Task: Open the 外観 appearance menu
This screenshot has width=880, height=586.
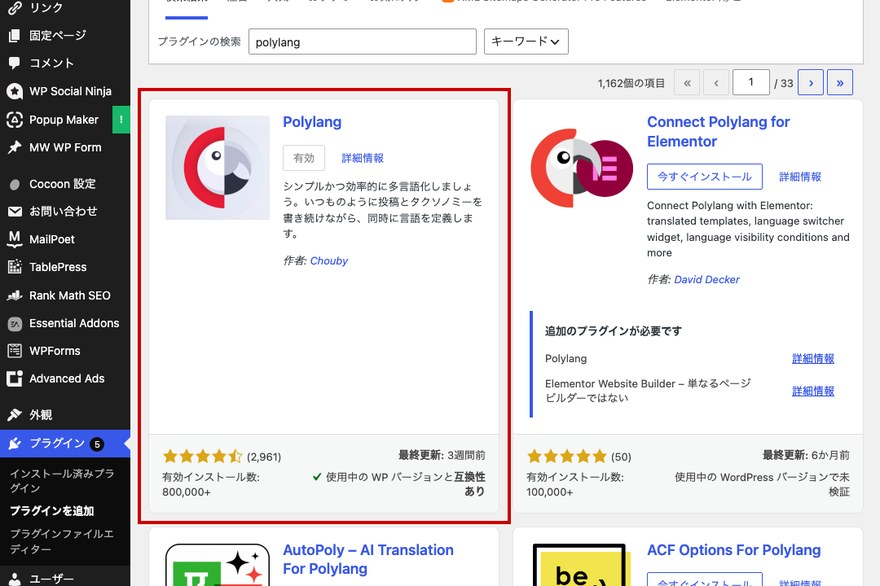Action: point(65,415)
